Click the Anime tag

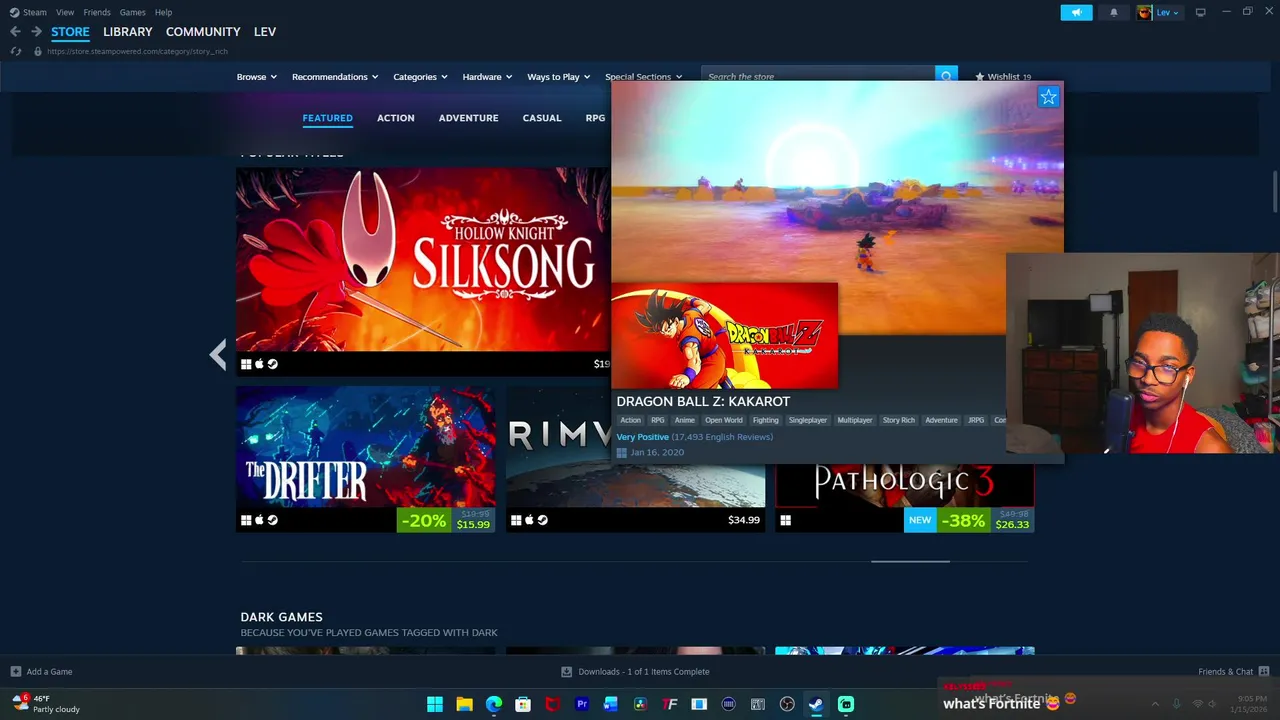click(684, 420)
